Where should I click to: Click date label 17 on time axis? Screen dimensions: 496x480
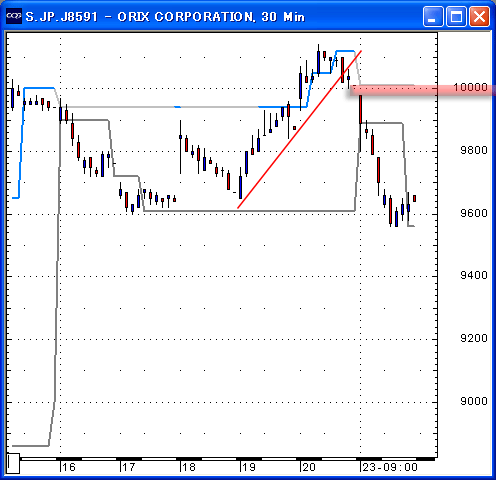click(x=129, y=467)
